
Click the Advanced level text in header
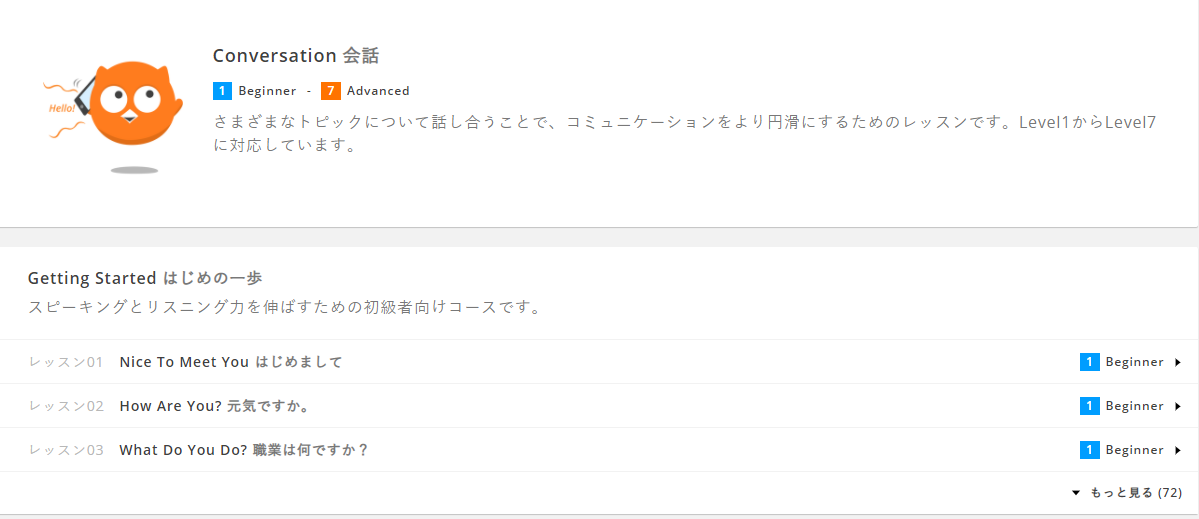tap(378, 91)
